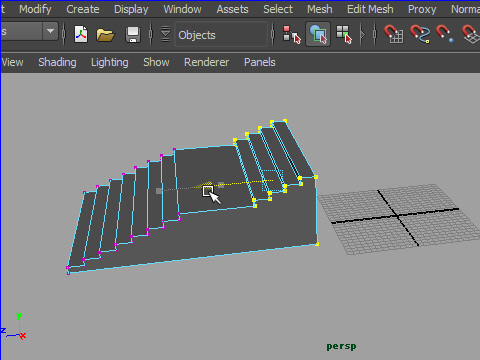Image resolution: width=480 pixels, height=360 pixels.
Task: Toggle select by object type mode
Action: click(x=318, y=34)
